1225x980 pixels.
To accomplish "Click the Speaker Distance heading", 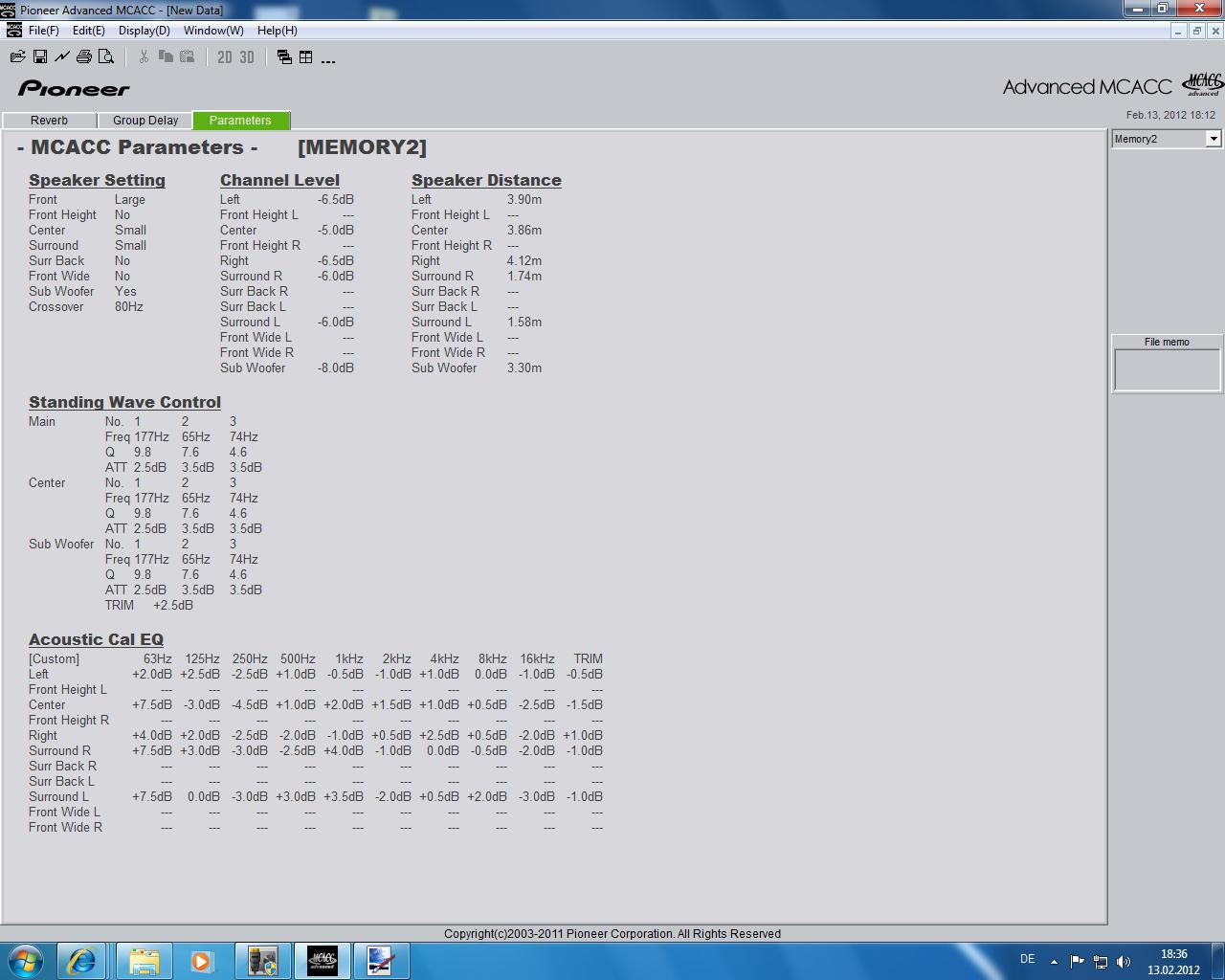I will 486,180.
